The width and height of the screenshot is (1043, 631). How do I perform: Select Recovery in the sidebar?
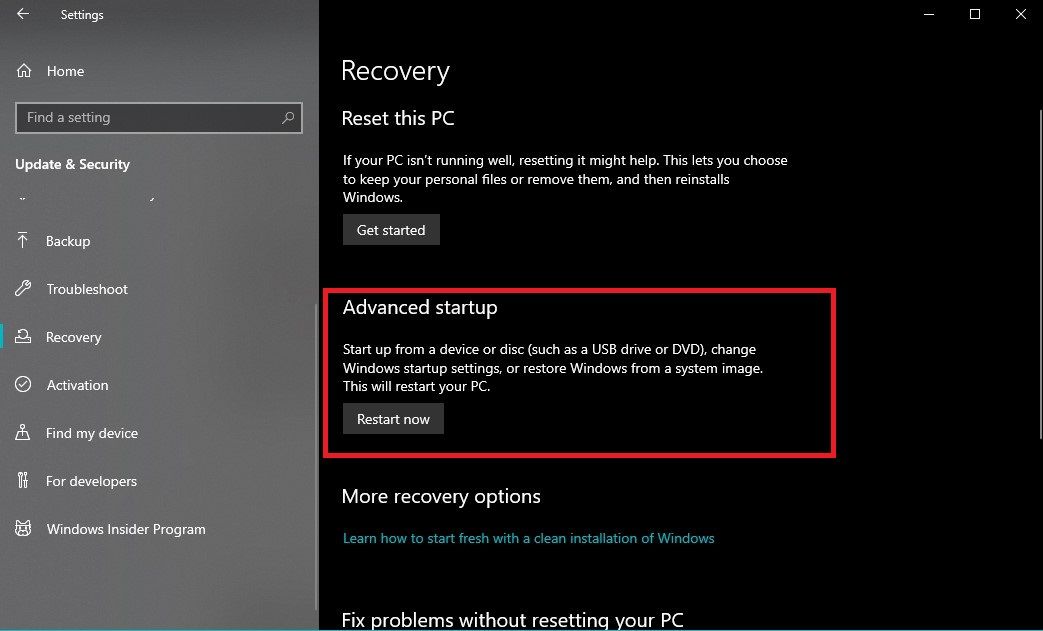(x=74, y=337)
